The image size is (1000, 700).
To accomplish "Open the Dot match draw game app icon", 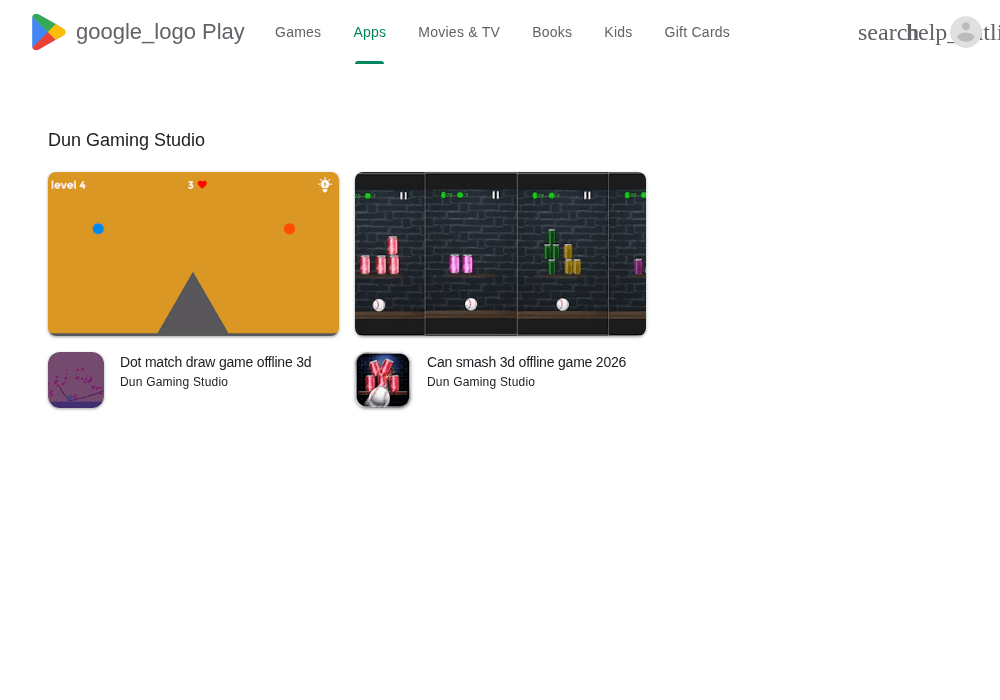I will [x=76, y=380].
